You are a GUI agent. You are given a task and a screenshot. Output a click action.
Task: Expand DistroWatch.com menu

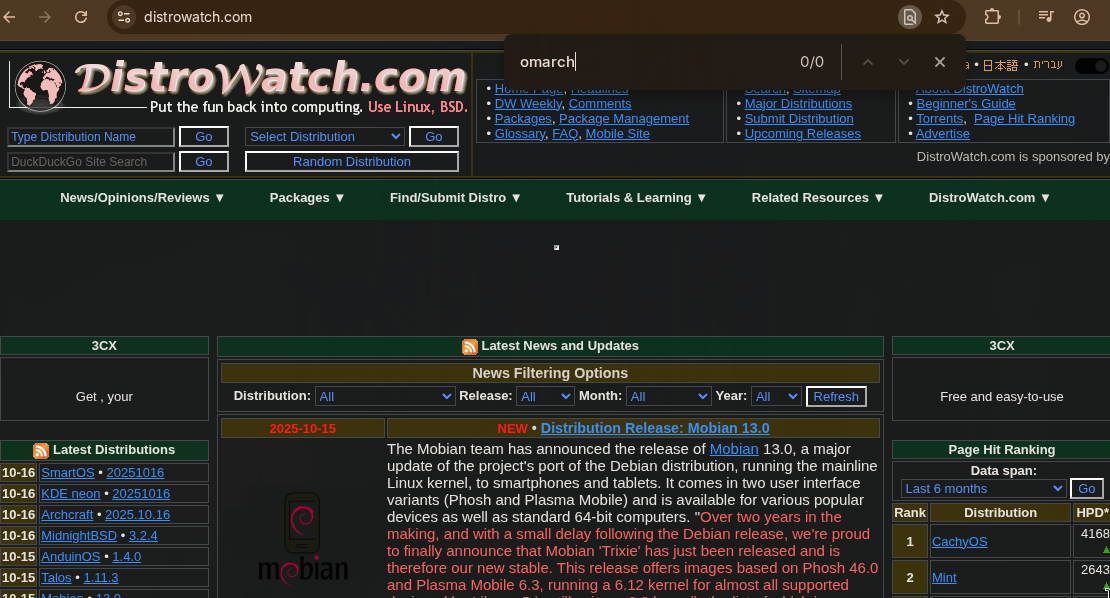(990, 198)
